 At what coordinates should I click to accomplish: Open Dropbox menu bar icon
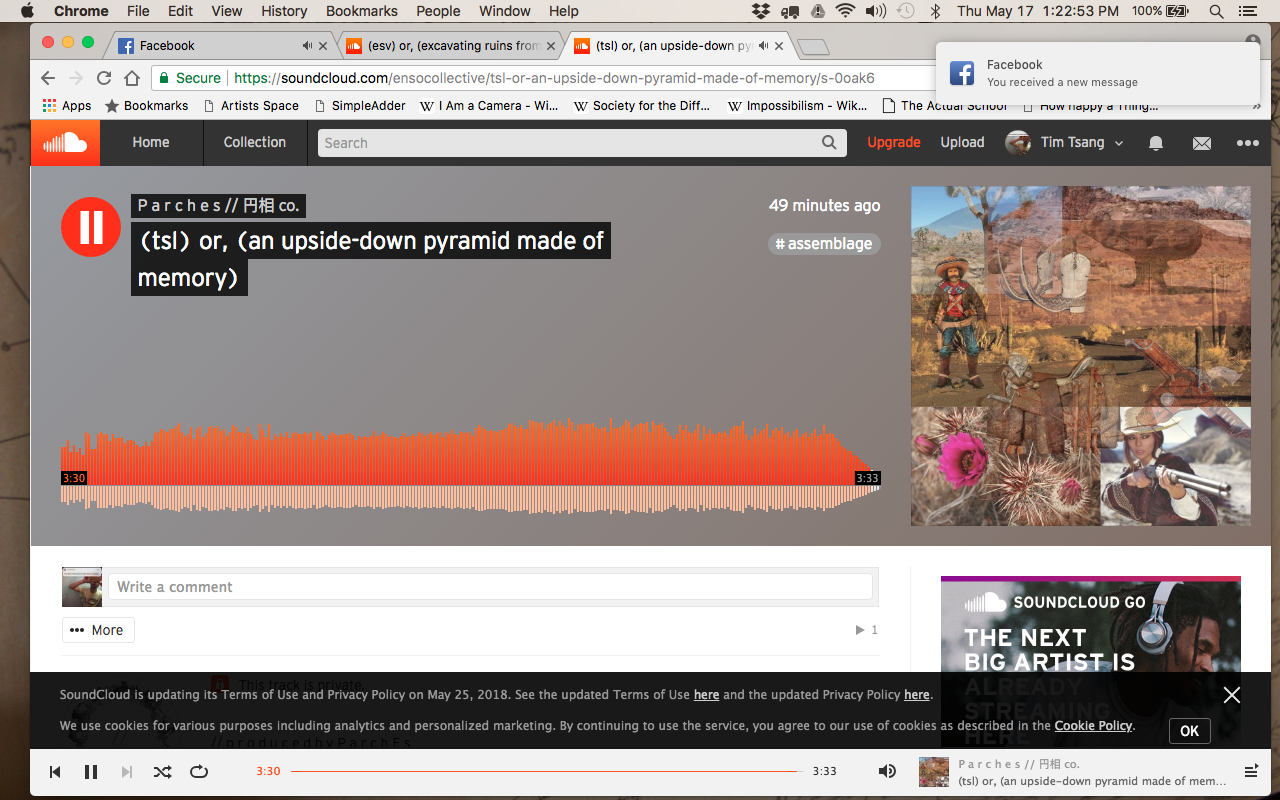(x=761, y=11)
